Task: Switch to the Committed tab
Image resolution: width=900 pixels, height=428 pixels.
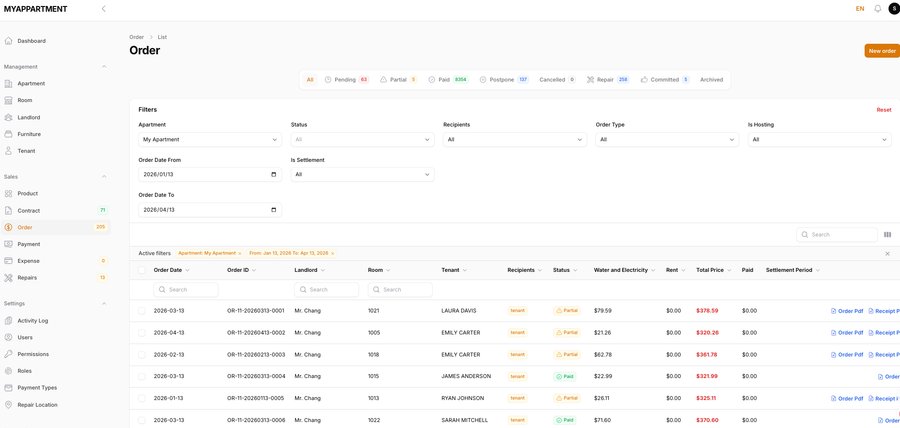Action: [x=665, y=80]
